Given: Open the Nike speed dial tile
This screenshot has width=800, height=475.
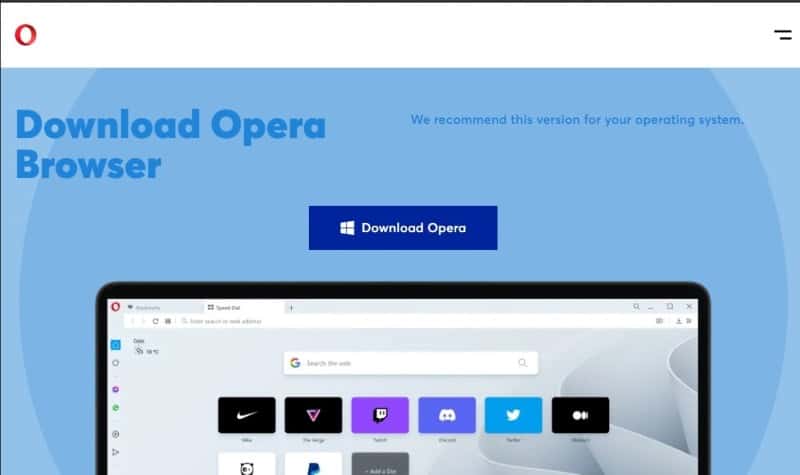Looking at the screenshot, I should 246,415.
